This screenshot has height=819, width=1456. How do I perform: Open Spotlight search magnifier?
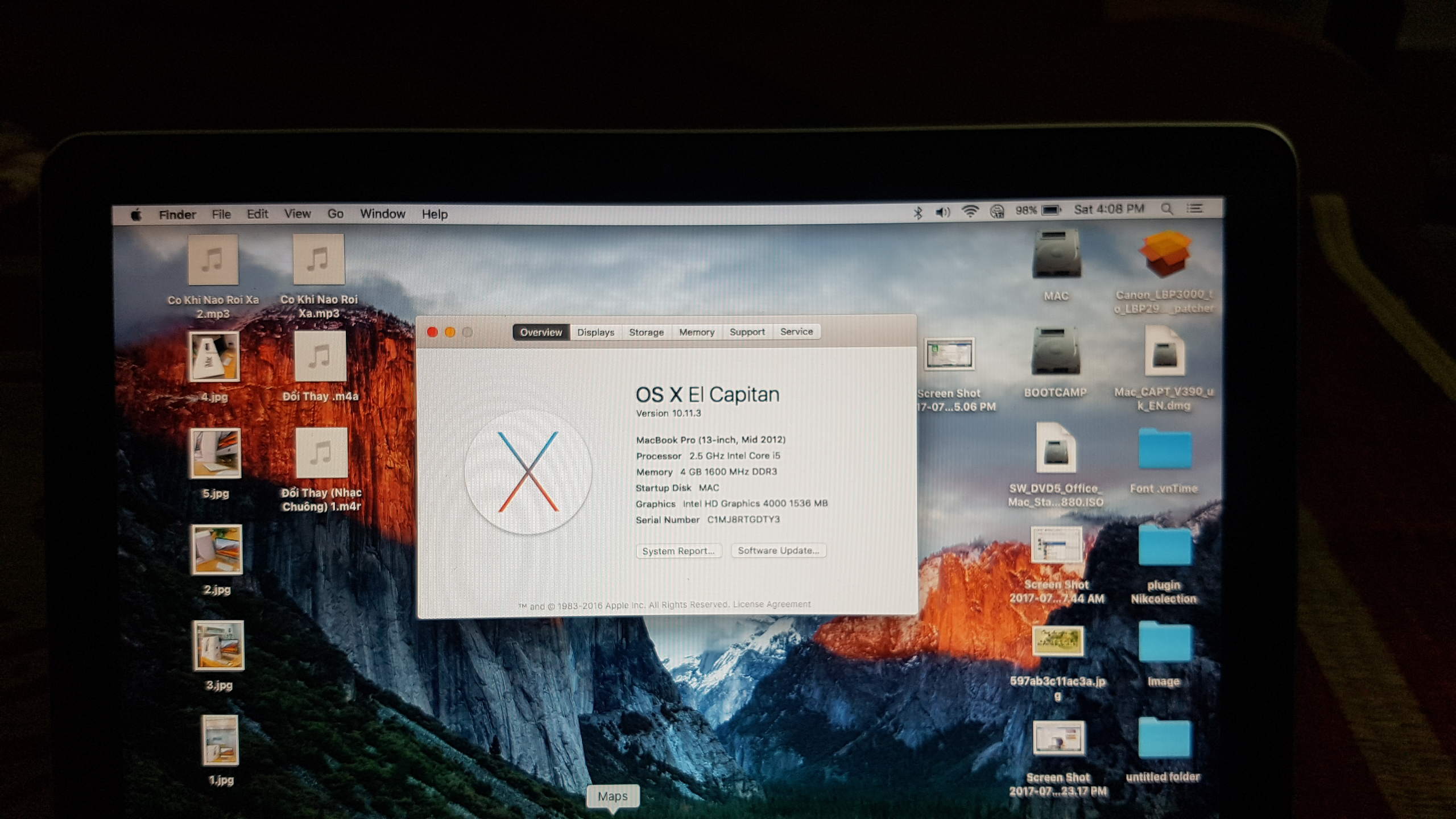1167,209
